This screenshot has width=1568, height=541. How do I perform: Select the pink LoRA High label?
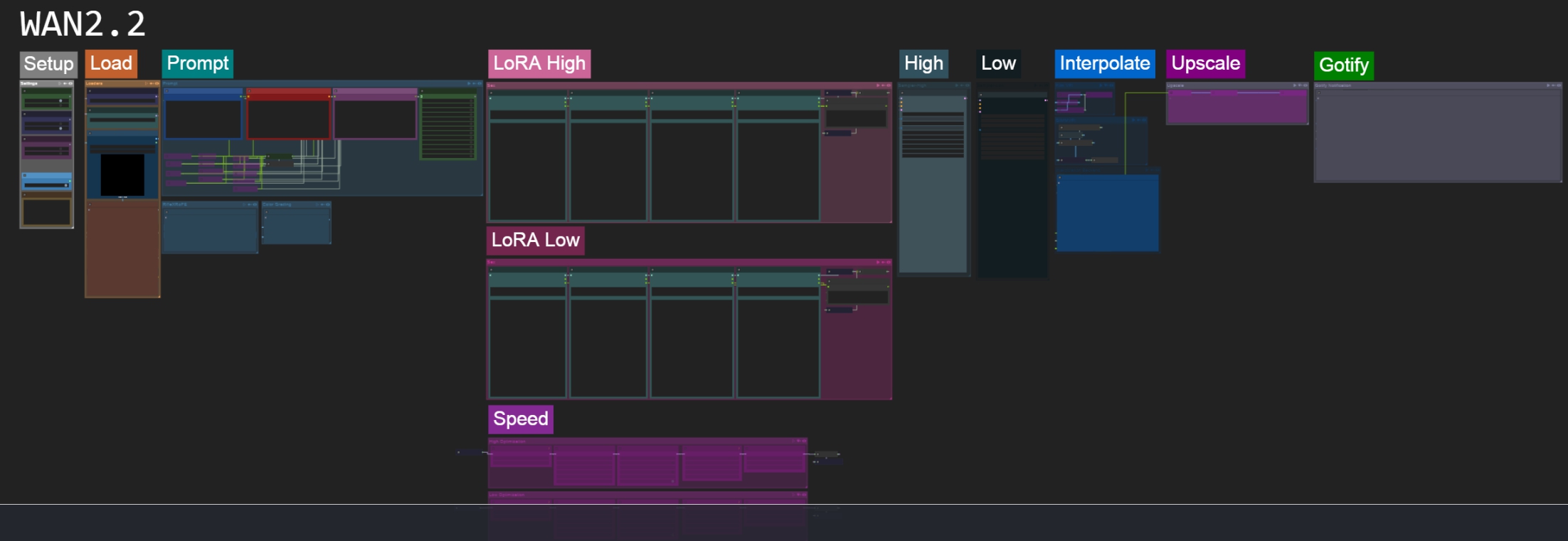click(539, 63)
